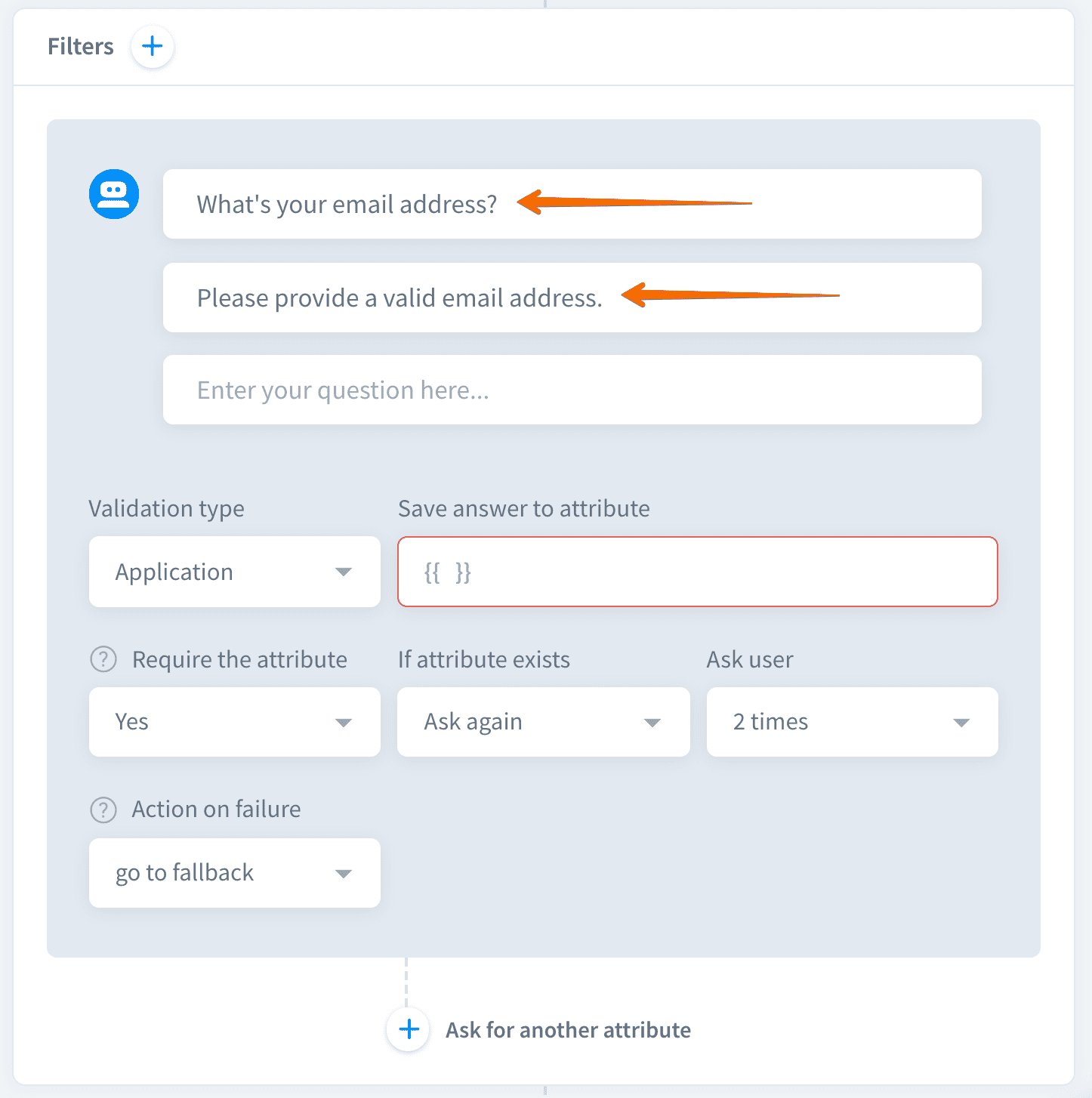Click the blue bot avatar icon
The image size is (1092, 1098).
click(114, 194)
